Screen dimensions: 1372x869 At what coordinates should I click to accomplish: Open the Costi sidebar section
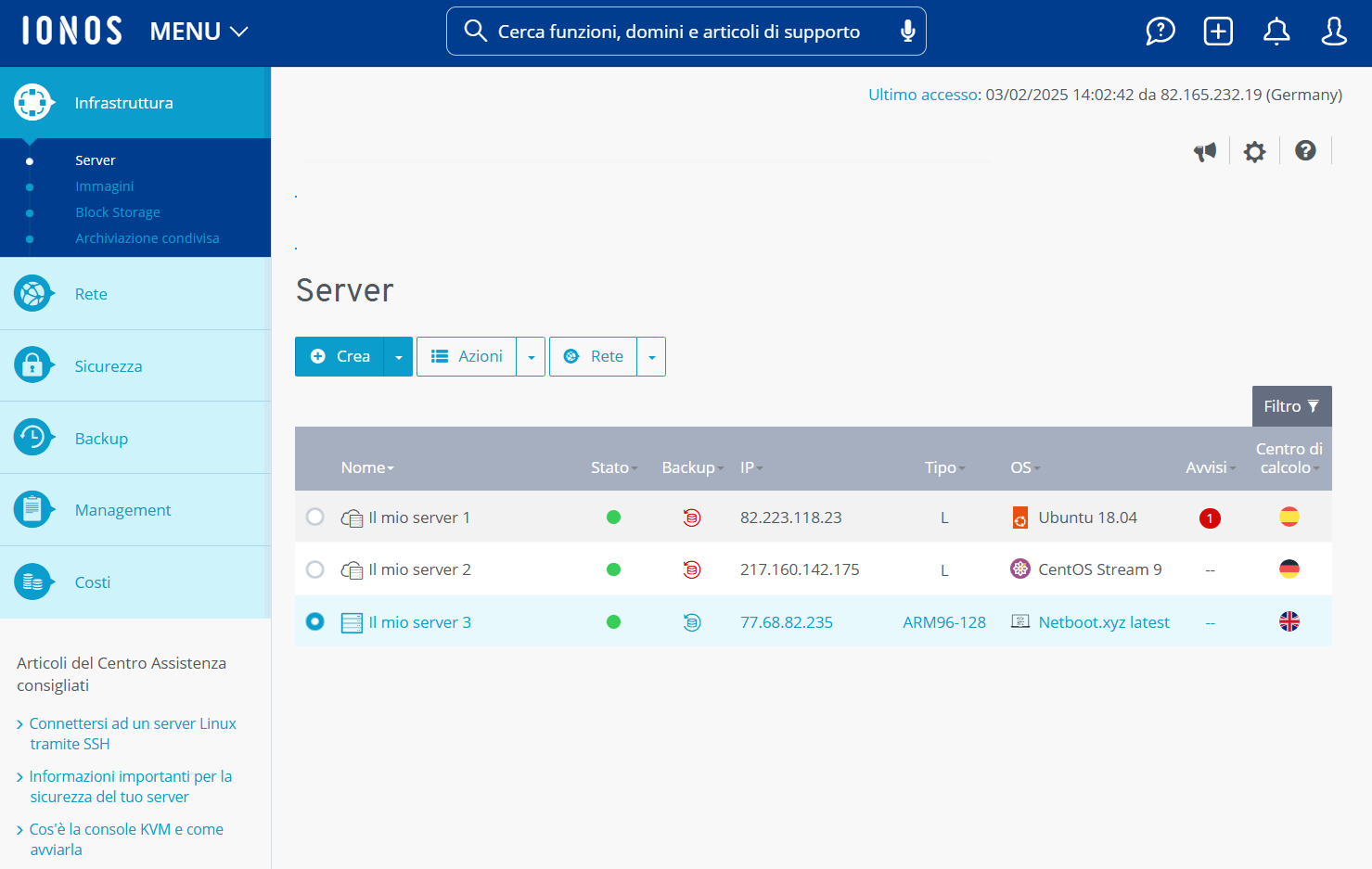coord(135,582)
